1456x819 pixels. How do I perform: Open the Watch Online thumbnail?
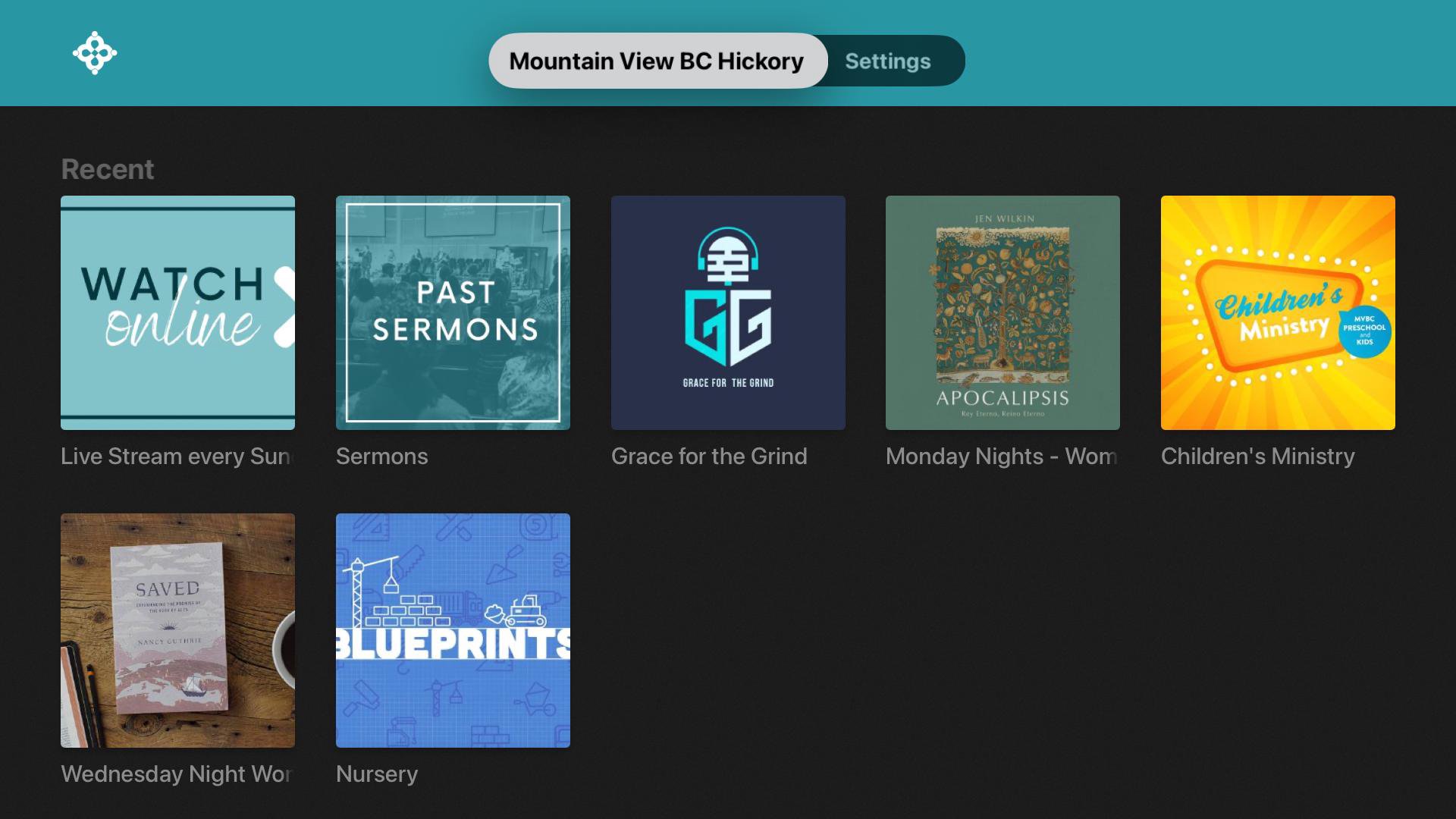point(177,312)
